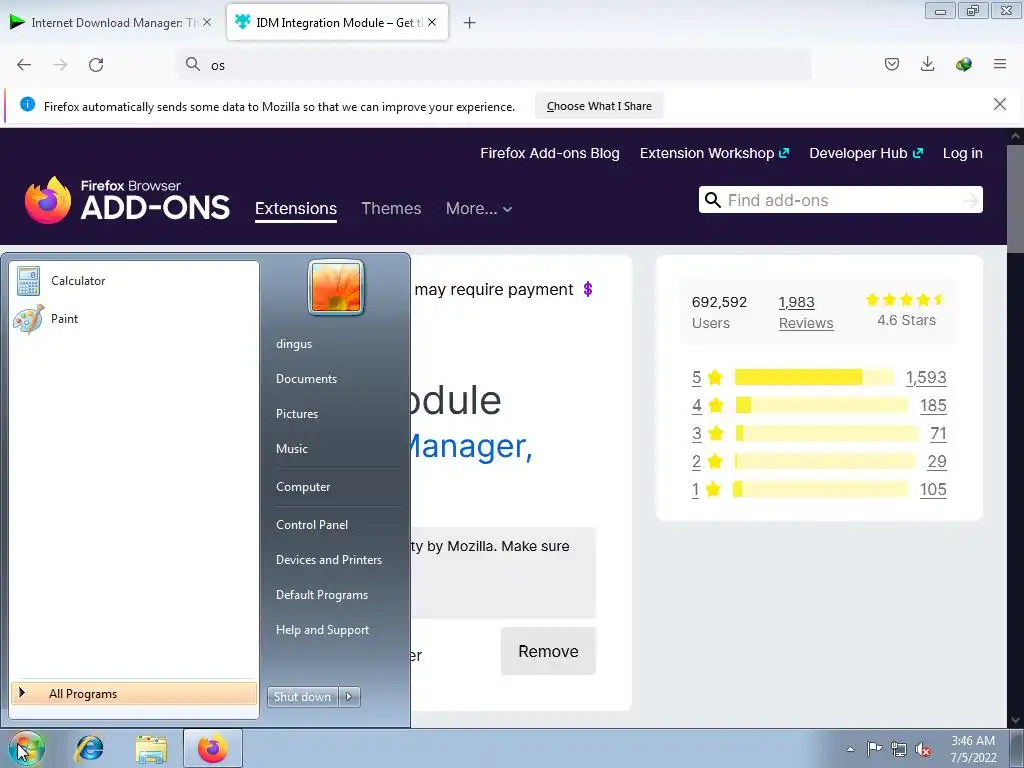Submit add-on search with arrow button

click(x=970, y=200)
